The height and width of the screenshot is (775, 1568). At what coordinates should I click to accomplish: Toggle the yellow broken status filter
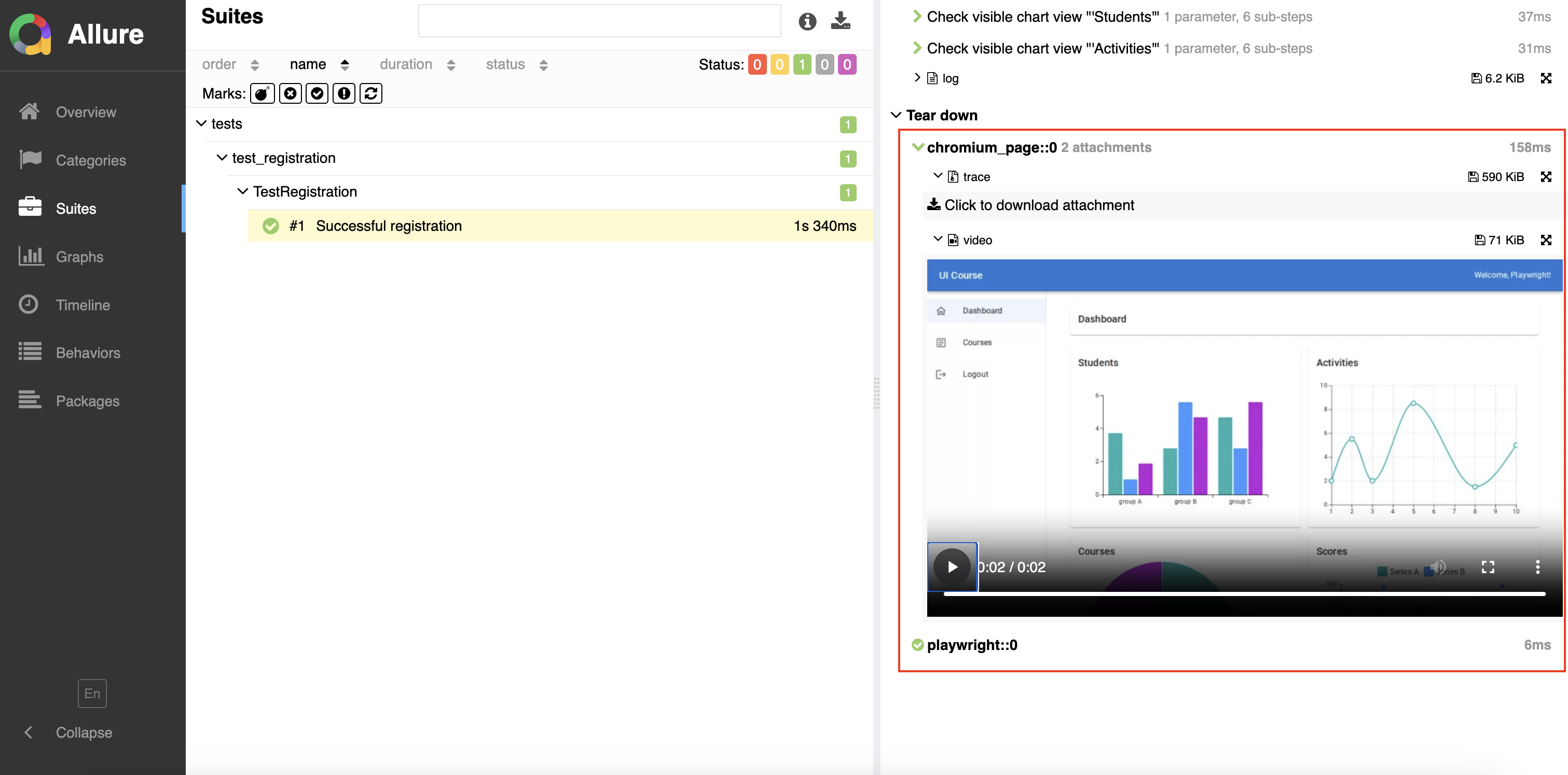coord(780,64)
